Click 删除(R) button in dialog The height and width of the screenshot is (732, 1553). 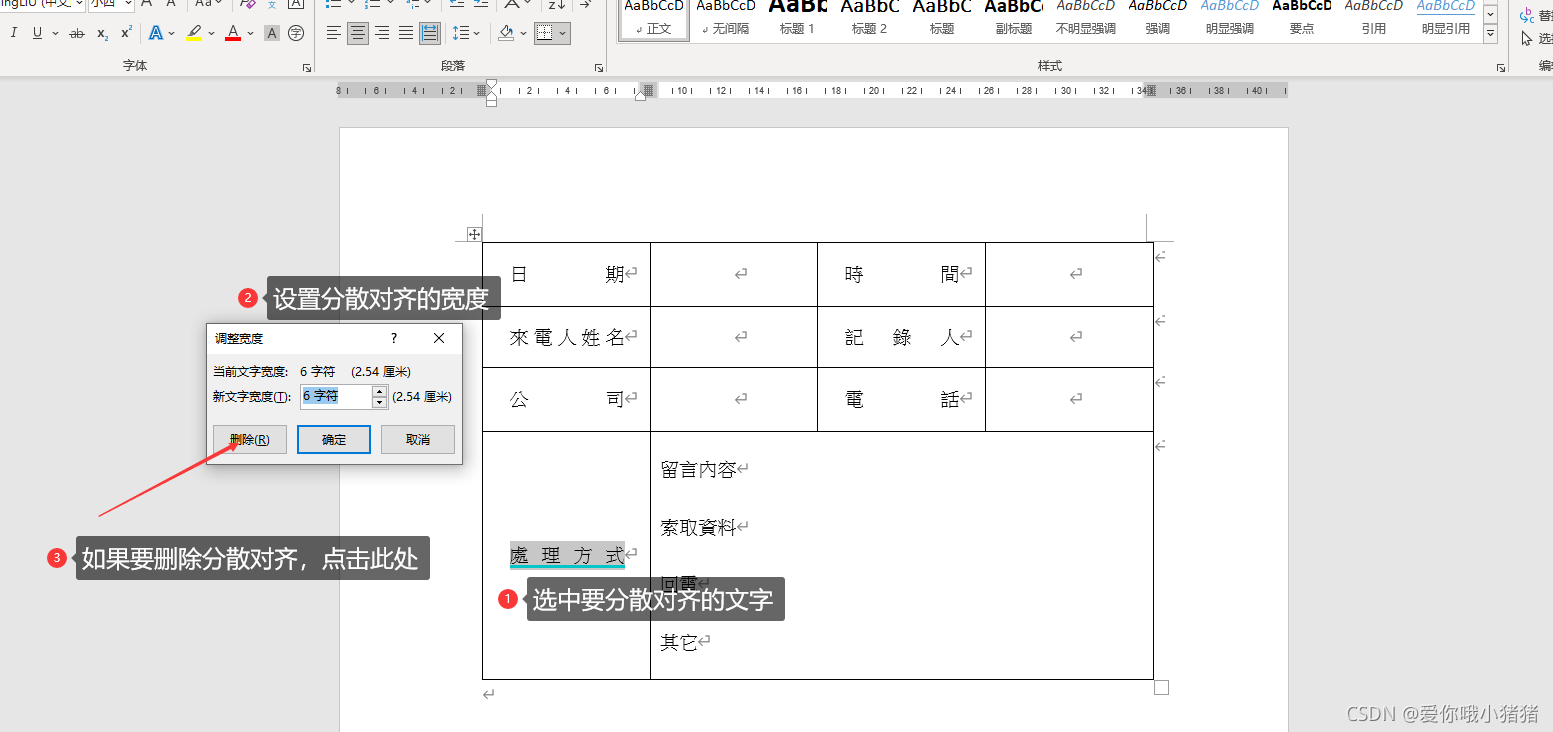[x=250, y=440]
